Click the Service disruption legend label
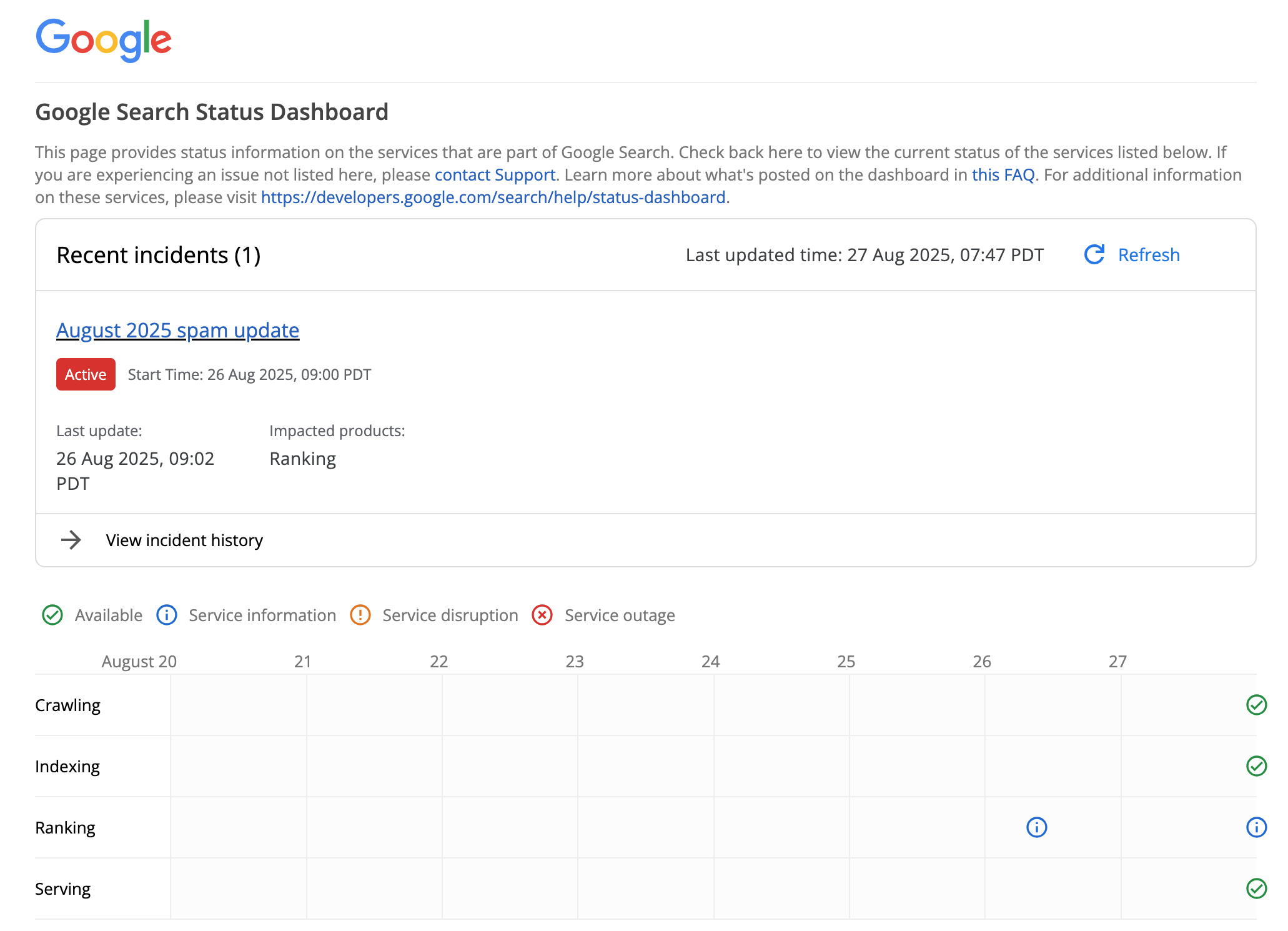The height and width of the screenshot is (931, 1288). (450, 615)
